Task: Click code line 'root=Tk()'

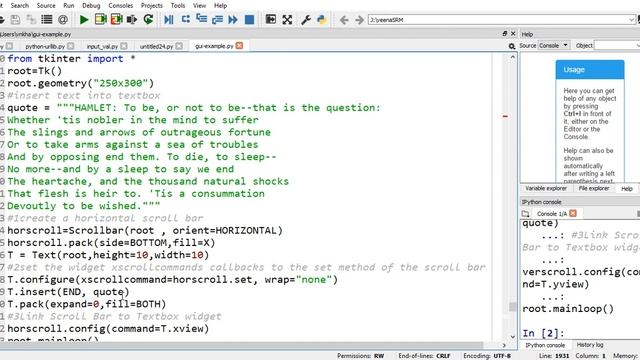Action: click(35, 71)
